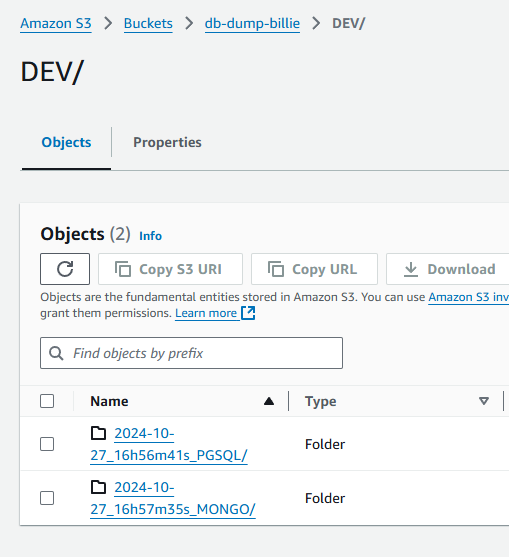Focus the Find objects by prefix field

point(191,353)
